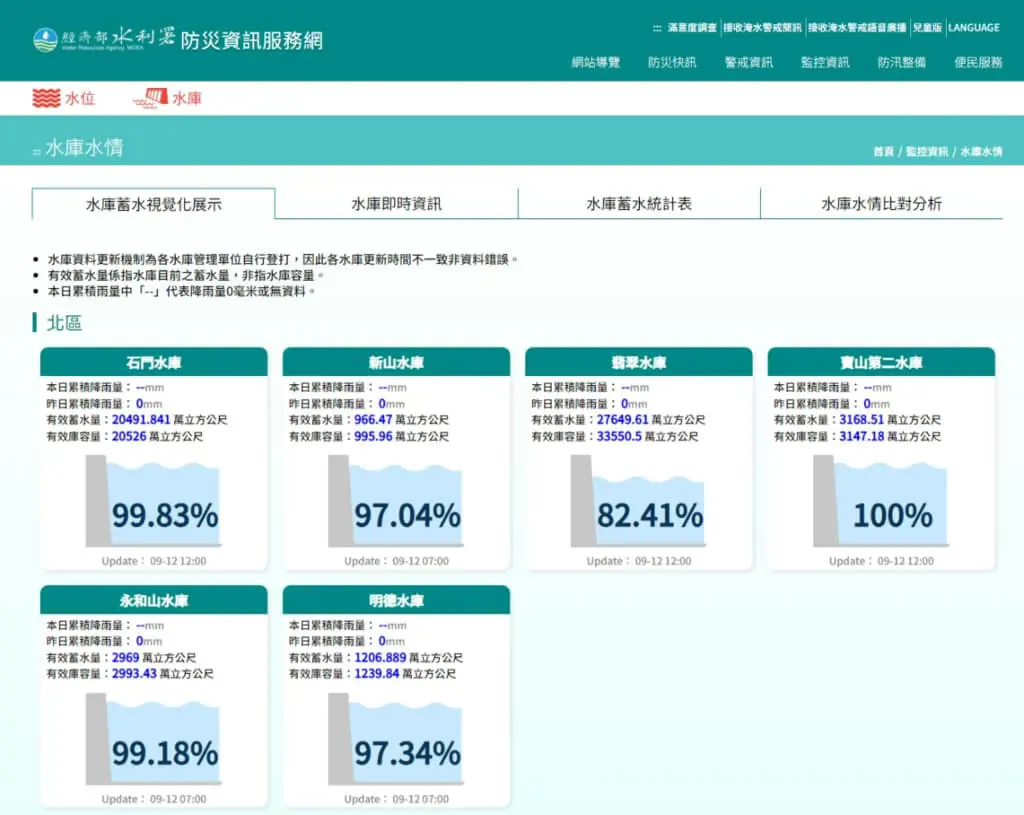The width and height of the screenshot is (1024, 815).
Task: Go to 首頁 via breadcrumb
Action: (x=884, y=152)
